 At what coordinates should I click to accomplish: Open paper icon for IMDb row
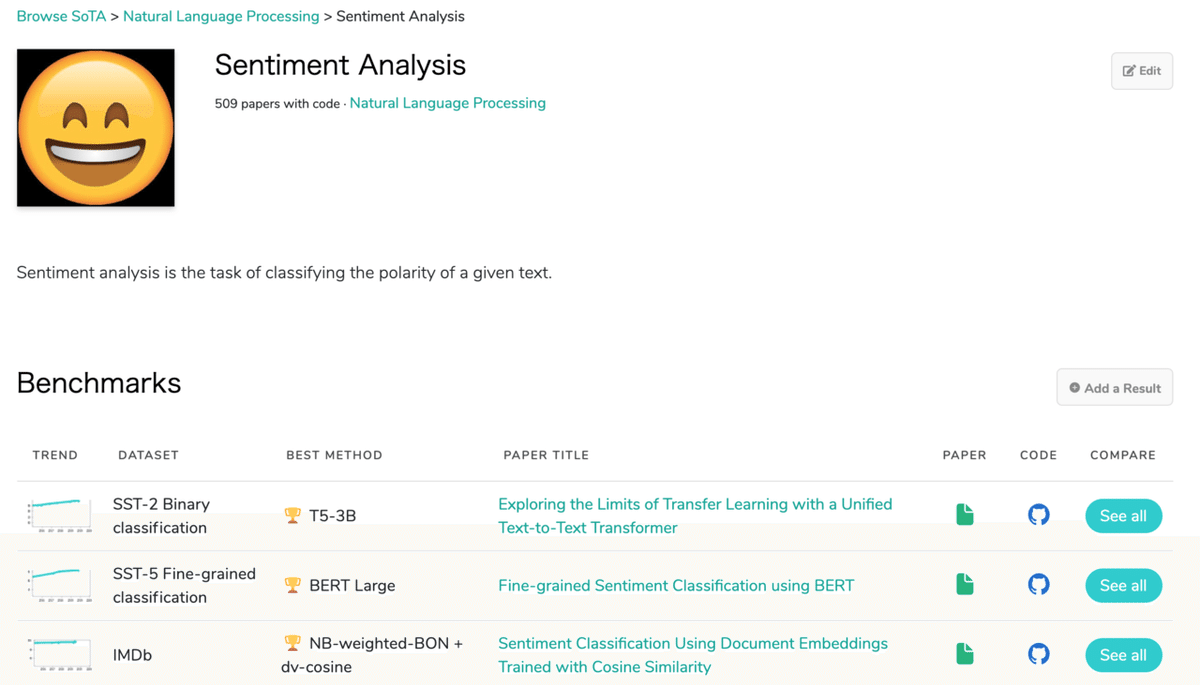[x=964, y=654]
